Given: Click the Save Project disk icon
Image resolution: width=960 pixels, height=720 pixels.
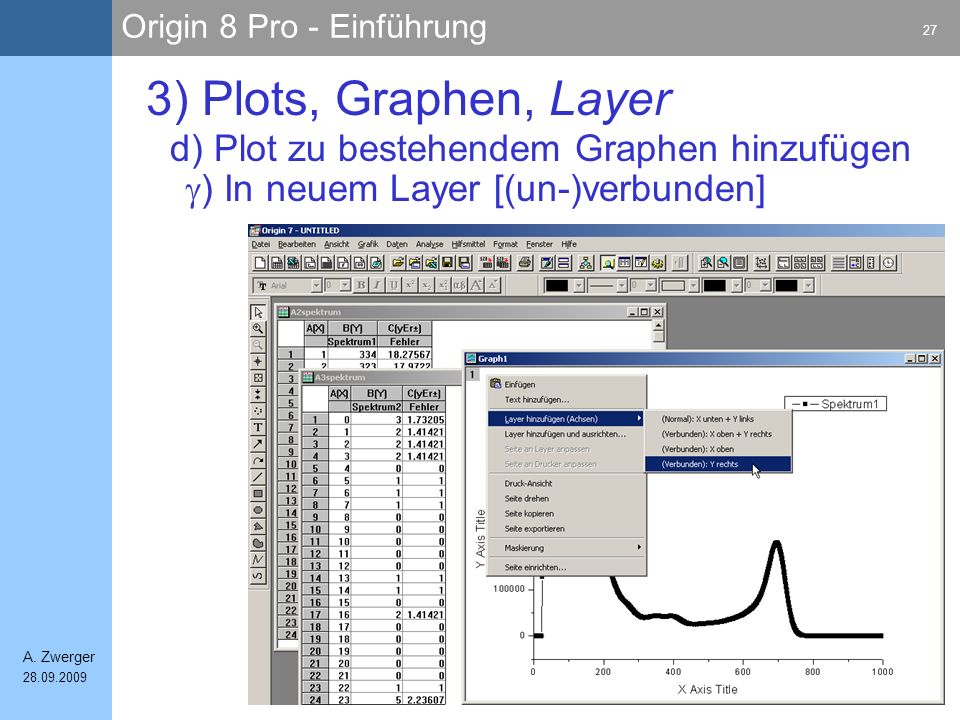Looking at the screenshot, I should tap(448, 263).
